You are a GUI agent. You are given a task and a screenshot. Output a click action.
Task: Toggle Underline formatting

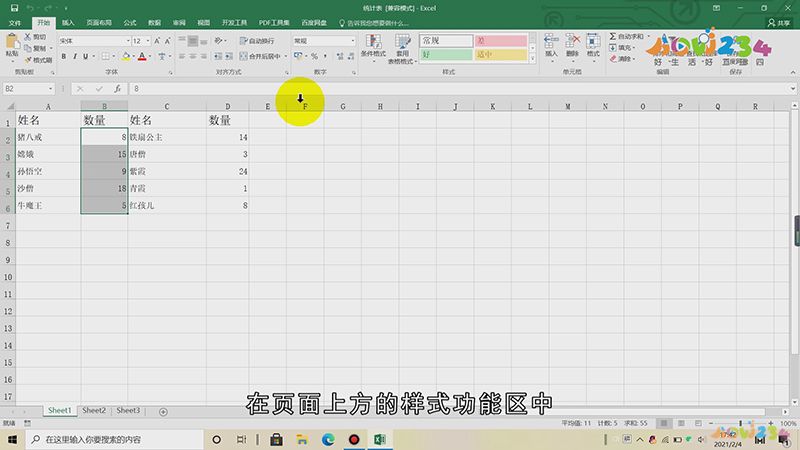(x=85, y=56)
